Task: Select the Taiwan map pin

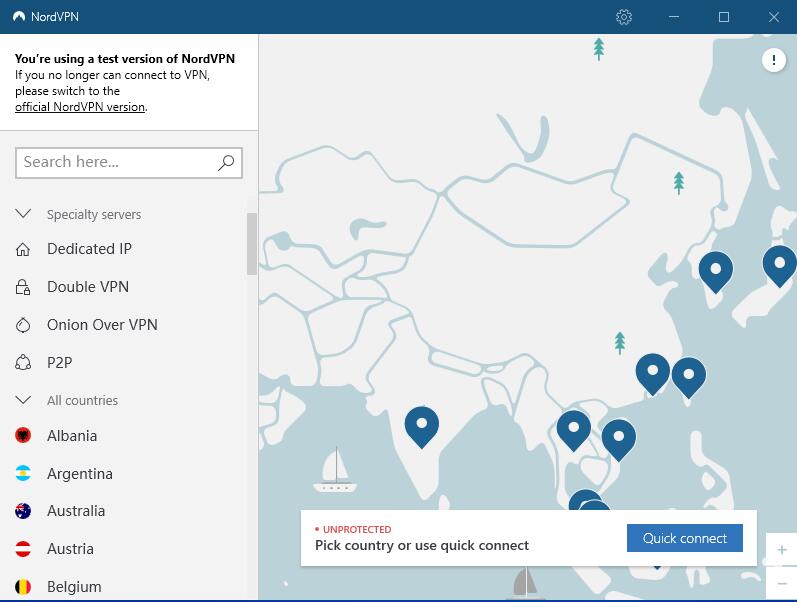Action: coord(689,377)
